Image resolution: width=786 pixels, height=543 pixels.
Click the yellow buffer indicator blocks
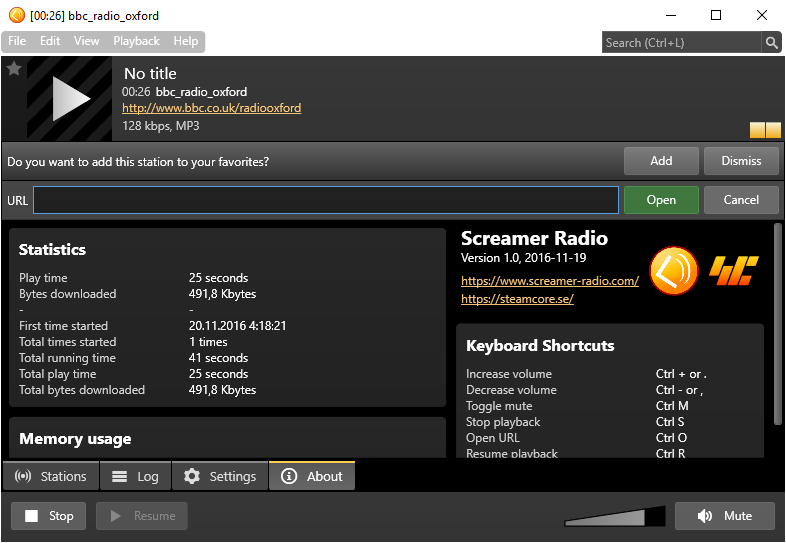point(765,130)
